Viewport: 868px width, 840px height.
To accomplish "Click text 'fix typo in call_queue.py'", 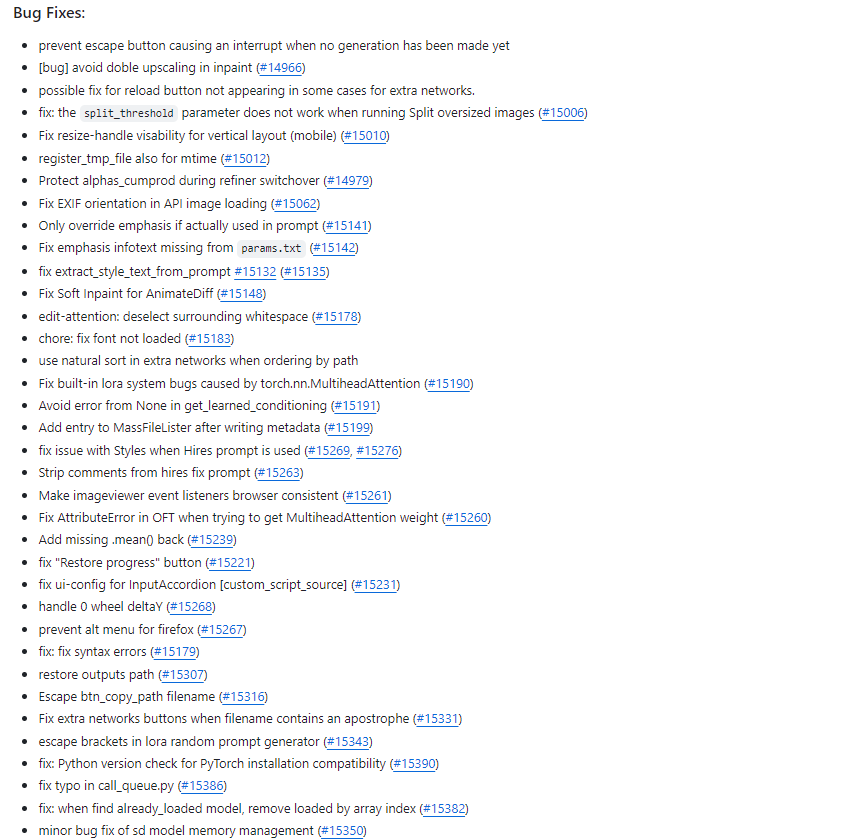I will [x=106, y=786].
